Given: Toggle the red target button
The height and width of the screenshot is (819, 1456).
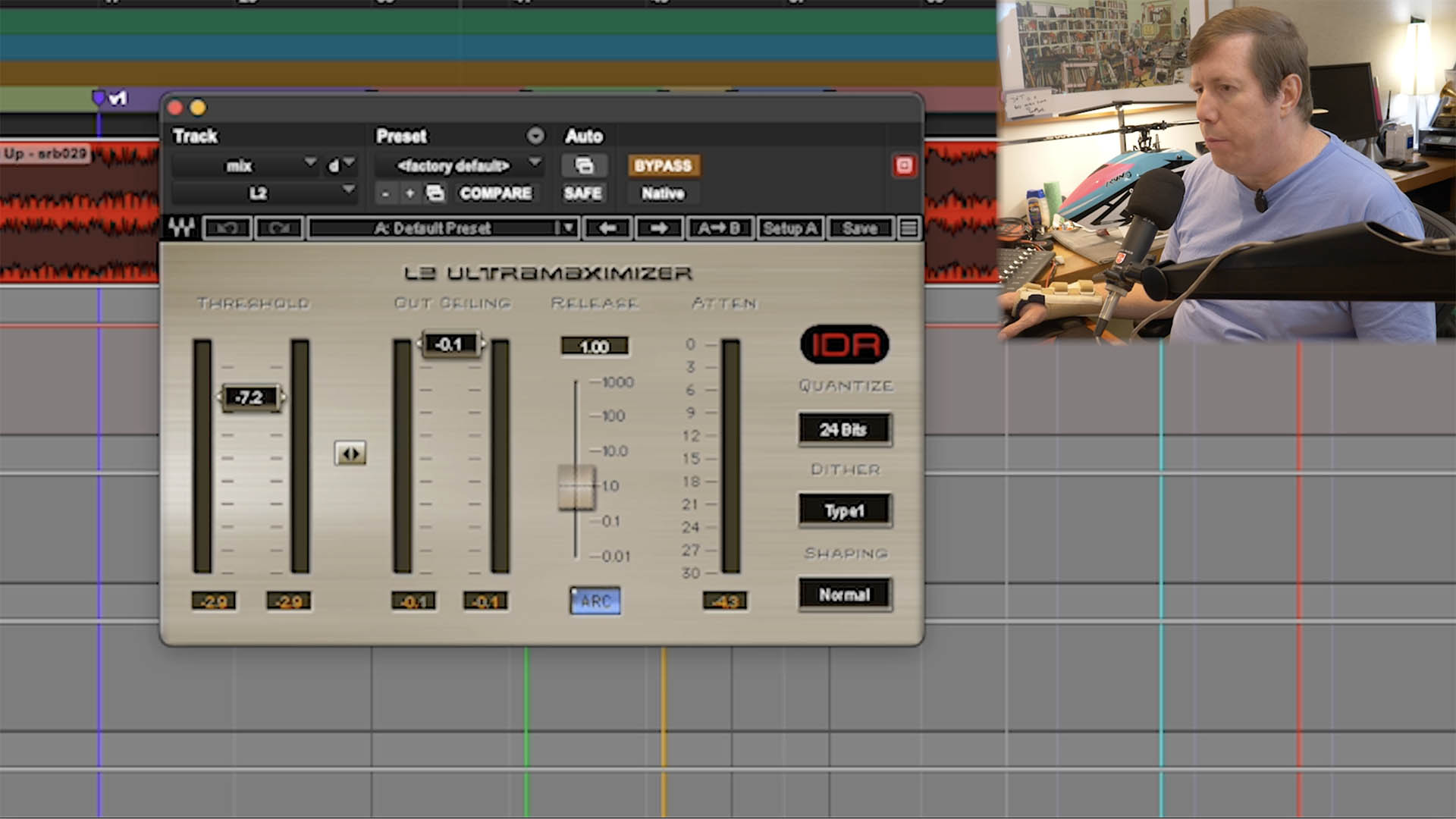Looking at the screenshot, I should click(904, 165).
